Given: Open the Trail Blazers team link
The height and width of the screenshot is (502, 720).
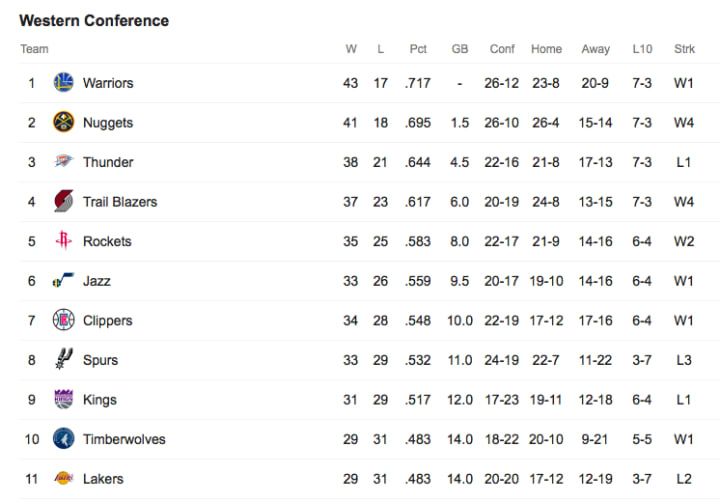Looking at the screenshot, I should 120,202.
